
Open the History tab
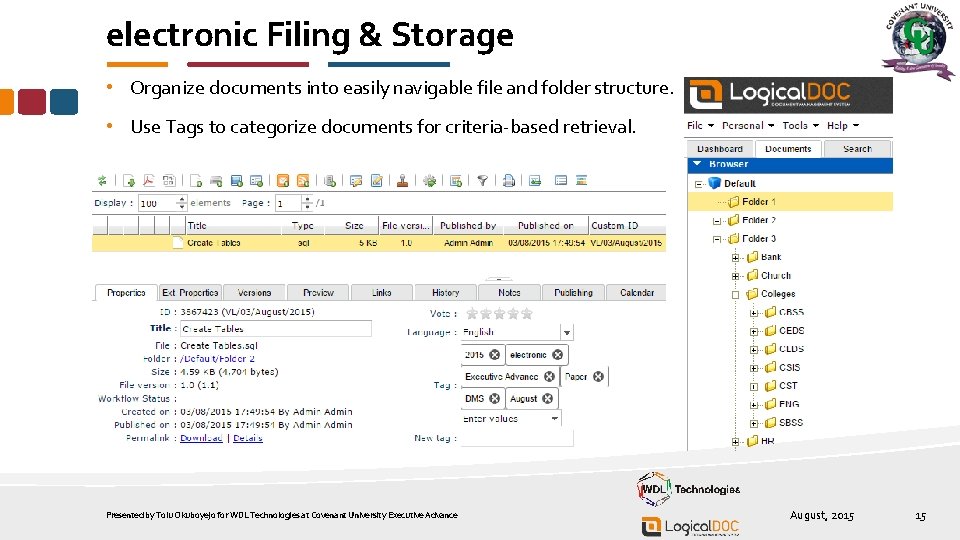(446, 293)
